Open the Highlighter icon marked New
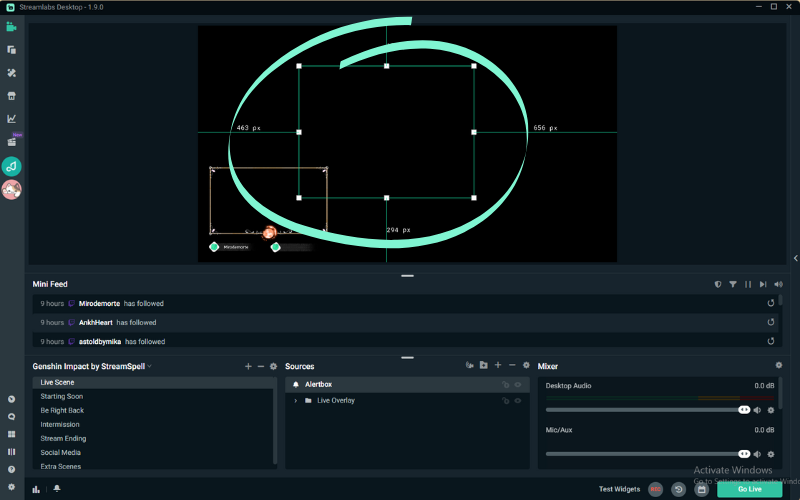This screenshot has width=800, height=500. pos(11,142)
